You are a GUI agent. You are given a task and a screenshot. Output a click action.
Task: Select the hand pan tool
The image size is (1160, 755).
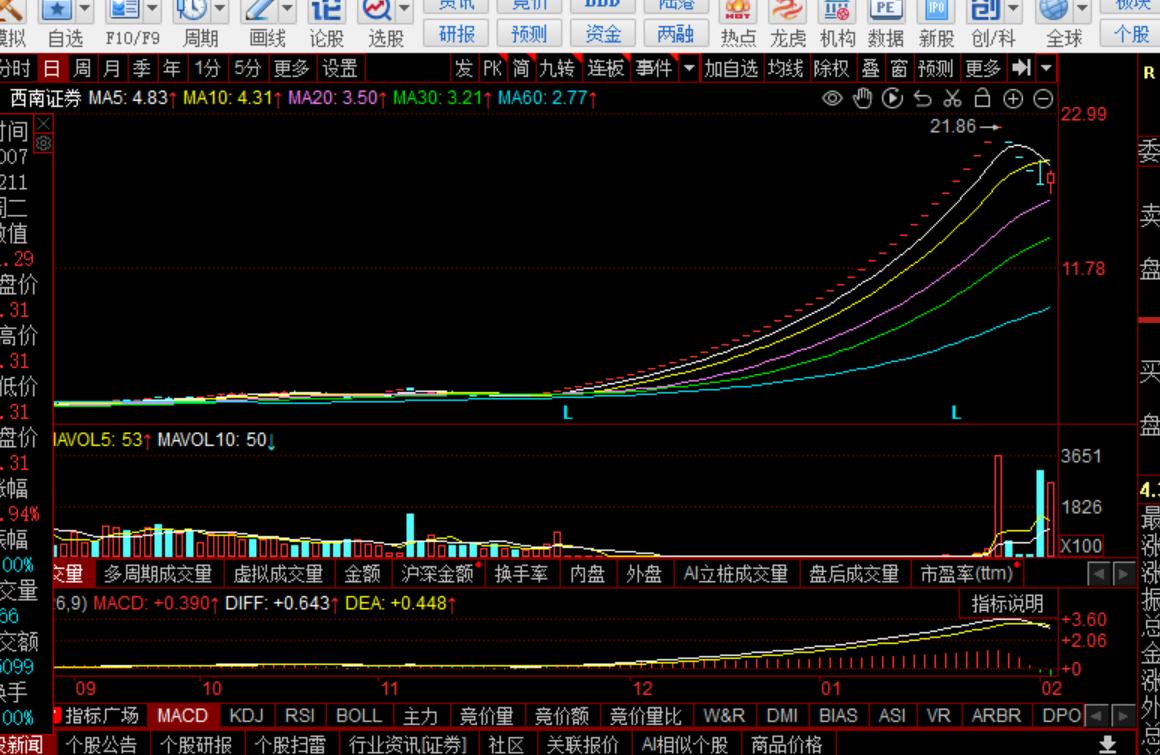coord(862,99)
